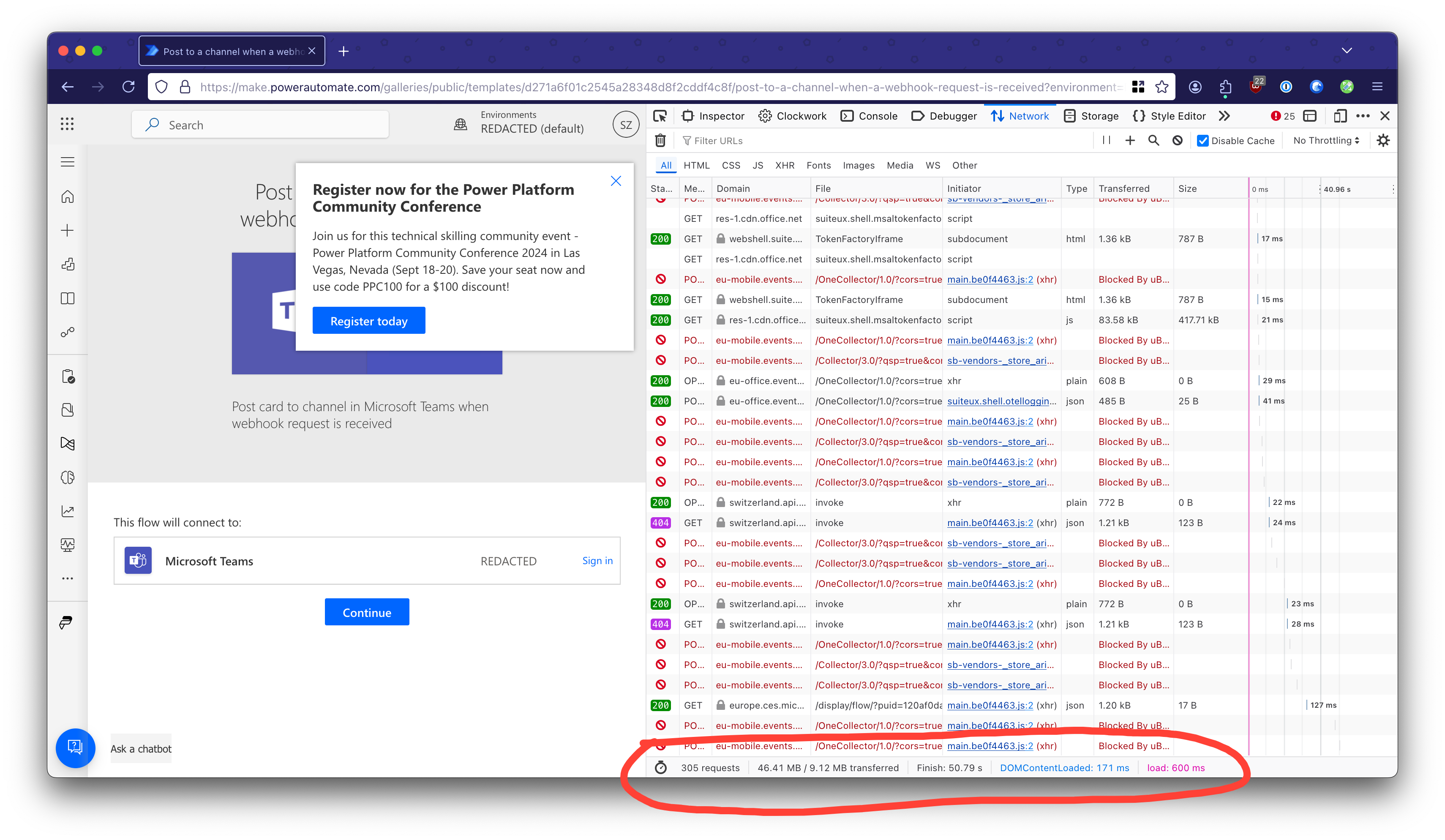Click the Create plus icon in sidebar

[67, 231]
